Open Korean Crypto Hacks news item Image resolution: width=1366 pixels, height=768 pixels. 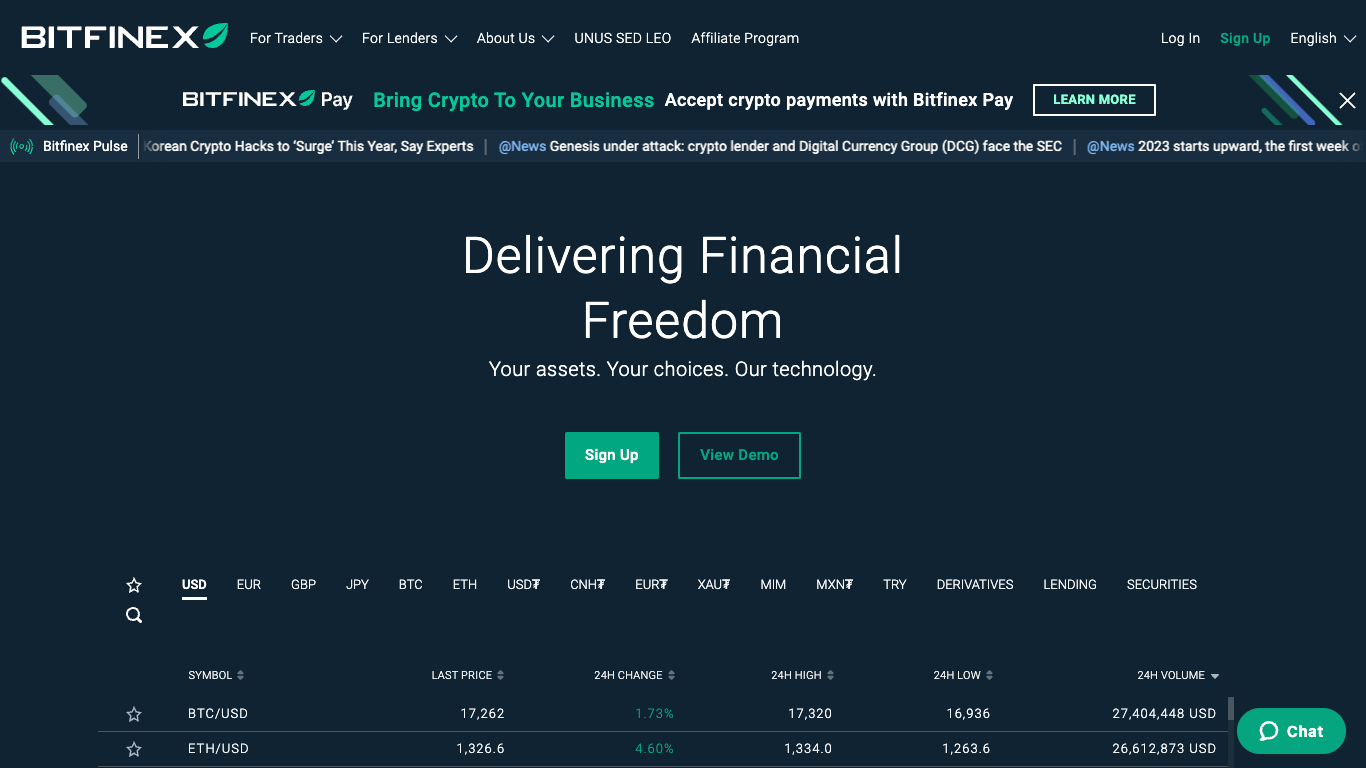coord(308,146)
